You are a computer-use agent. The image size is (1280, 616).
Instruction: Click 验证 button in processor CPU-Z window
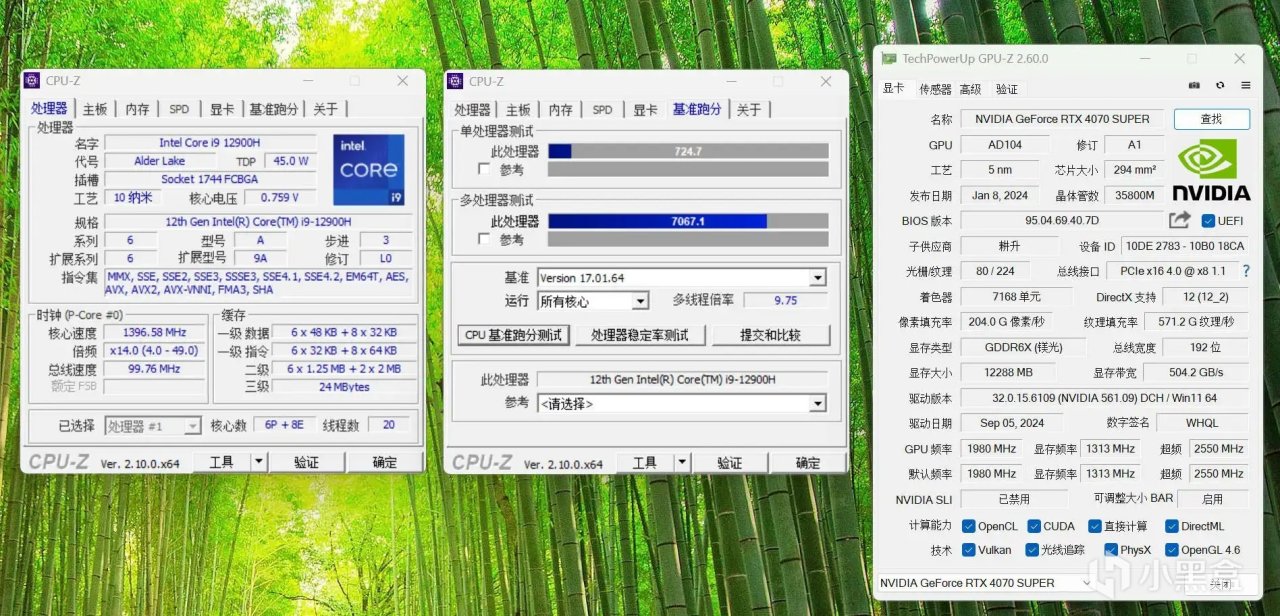pos(306,462)
